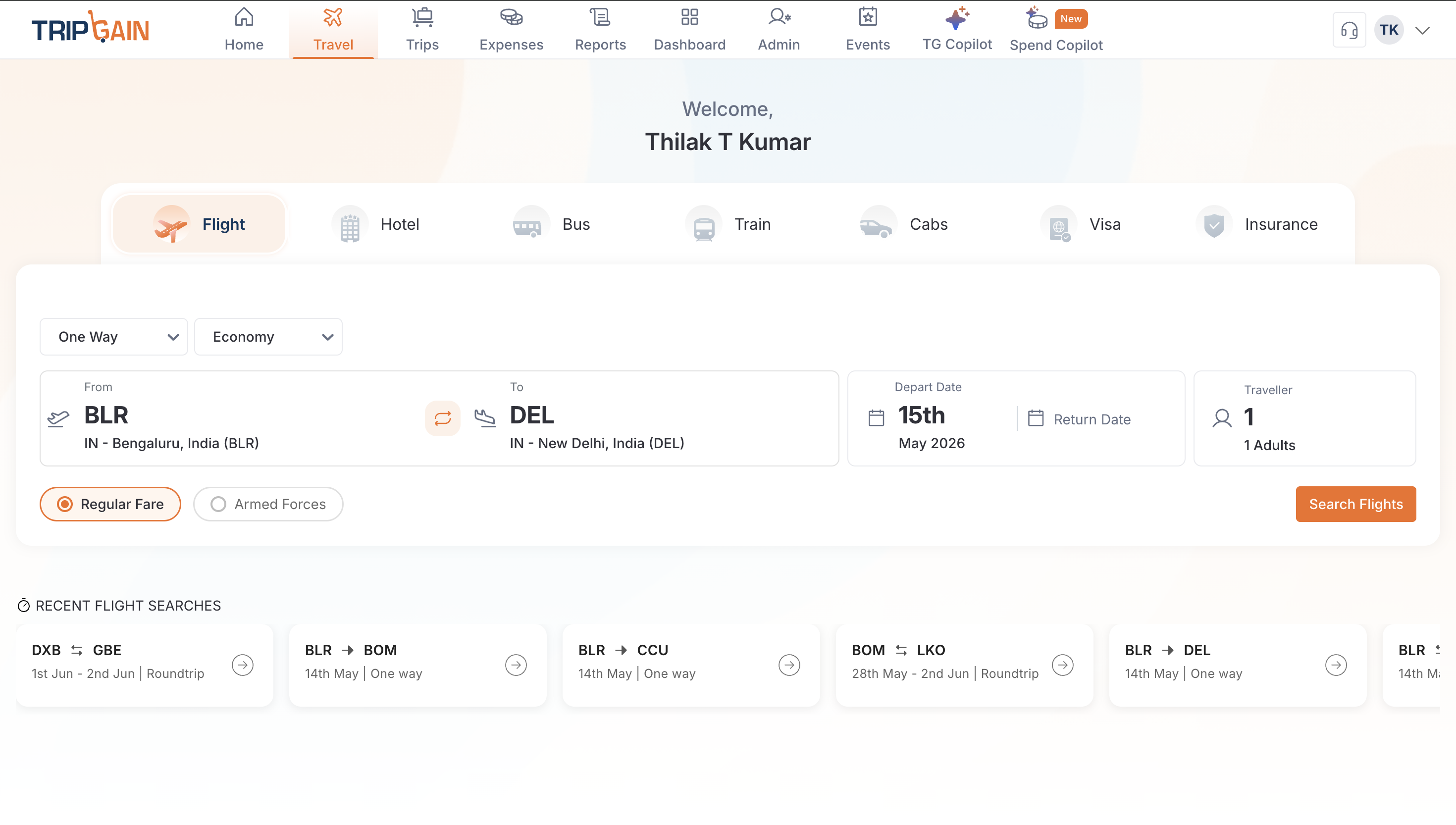Click the landing plane icon in To field

click(x=485, y=418)
